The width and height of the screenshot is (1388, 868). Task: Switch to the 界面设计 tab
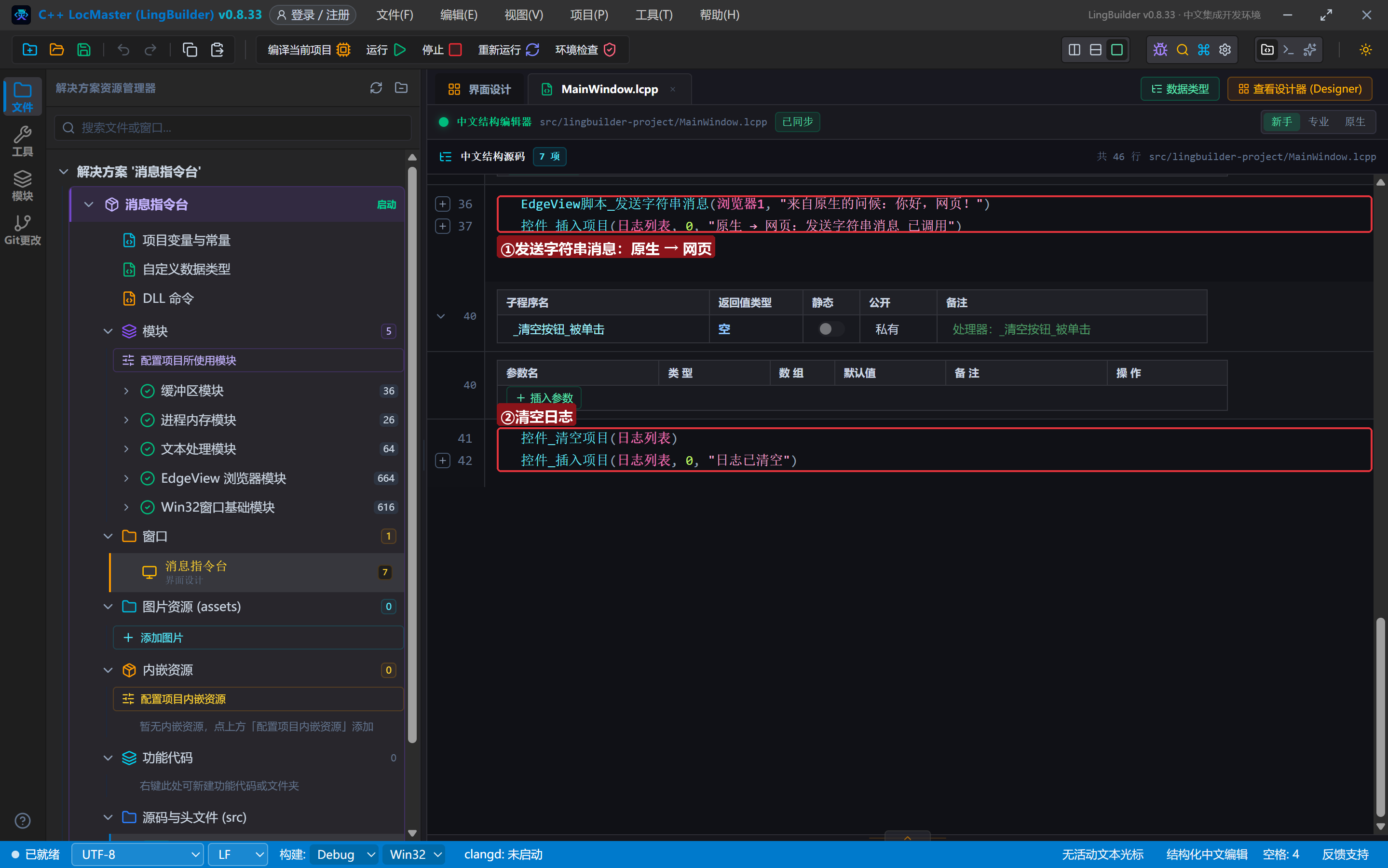(x=479, y=89)
